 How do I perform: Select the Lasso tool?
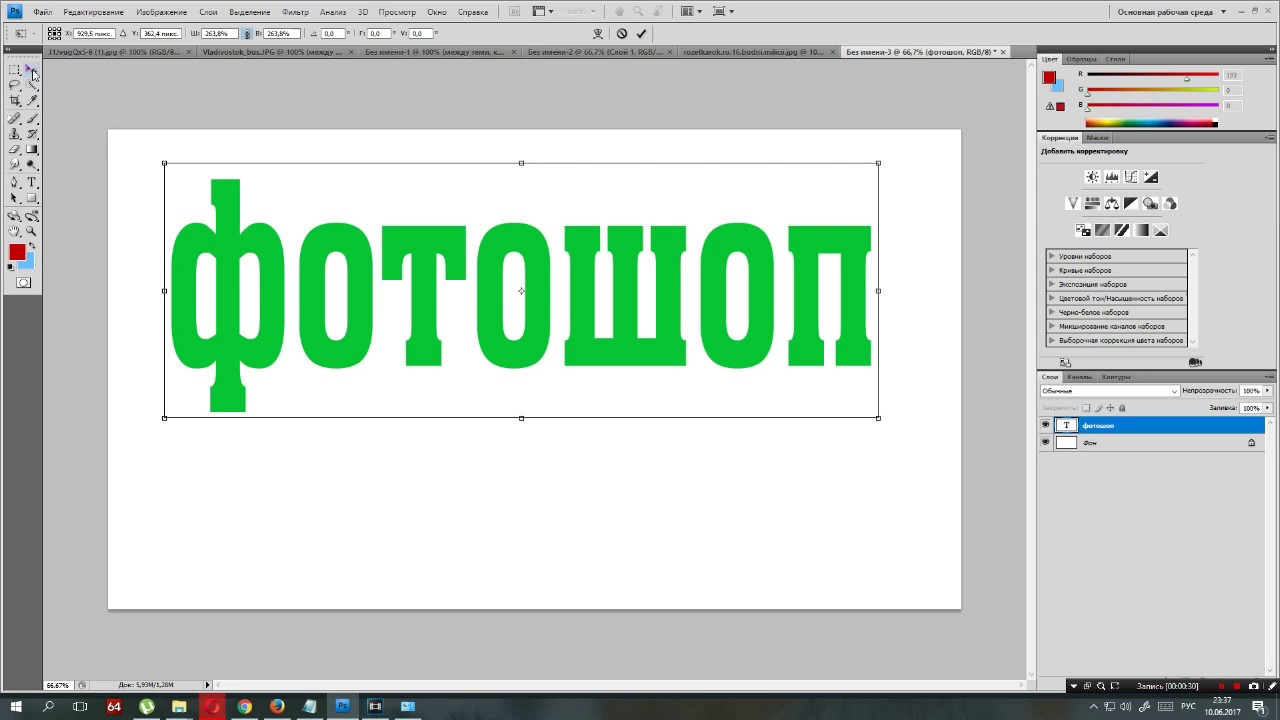tap(14, 86)
